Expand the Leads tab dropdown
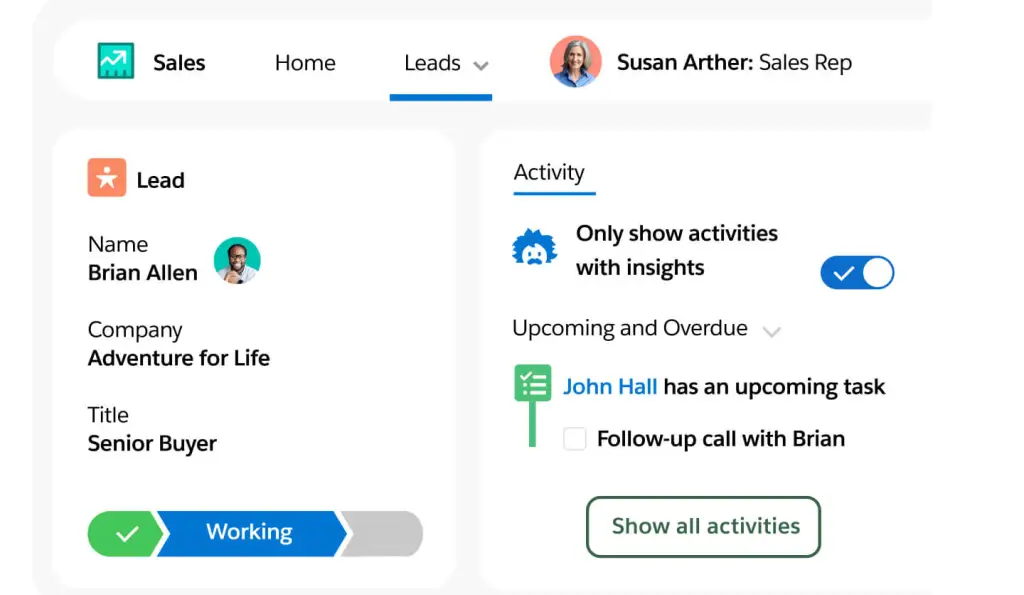The height and width of the screenshot is (595, 1024). [x=481, y=64]
